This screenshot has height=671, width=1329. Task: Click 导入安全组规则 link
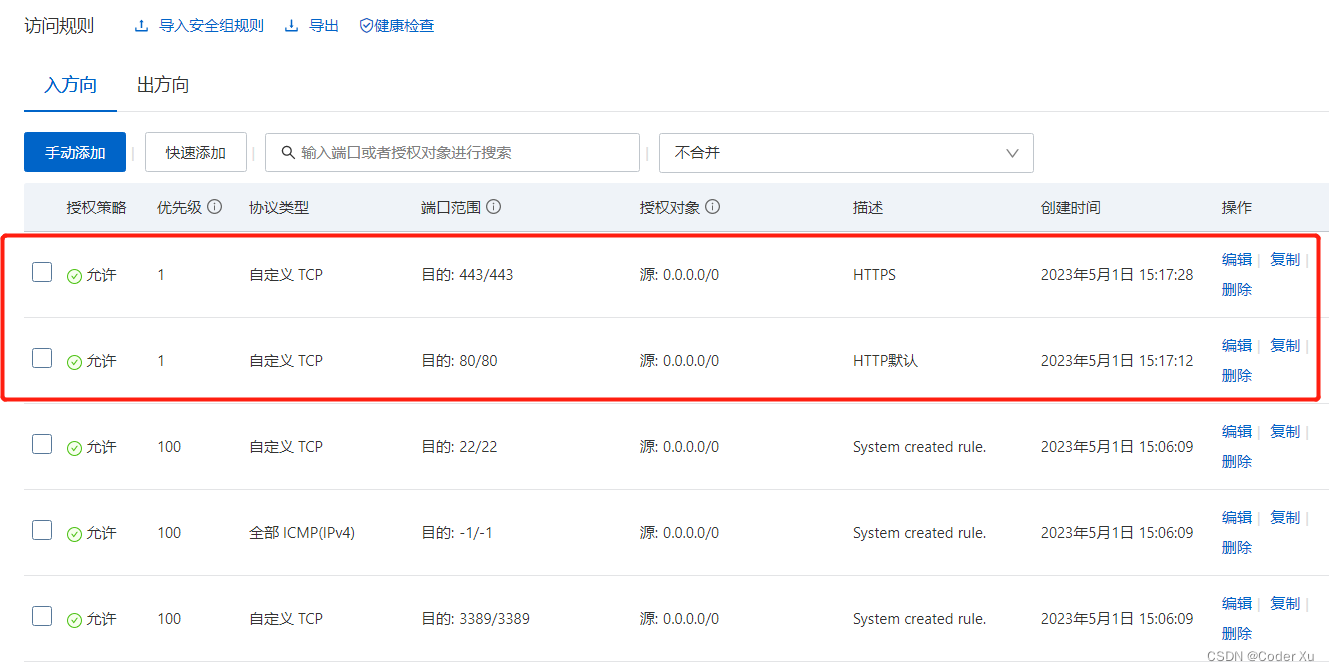pos(211,26)
